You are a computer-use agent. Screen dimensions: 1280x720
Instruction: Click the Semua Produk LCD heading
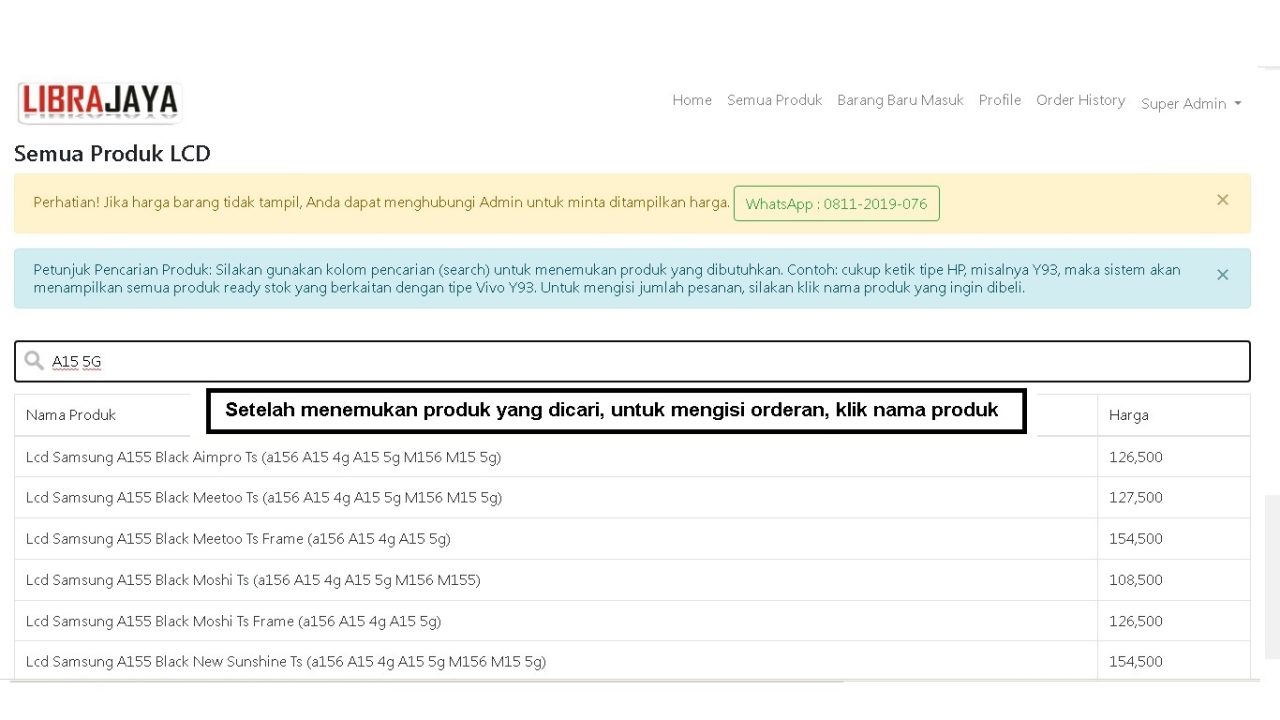tap(112, 154)
